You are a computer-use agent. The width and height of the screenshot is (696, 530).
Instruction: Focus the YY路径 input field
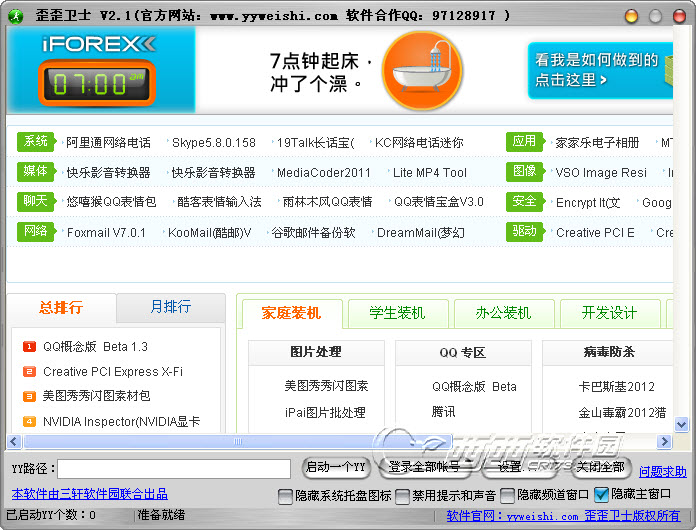[x=174, y=469]
